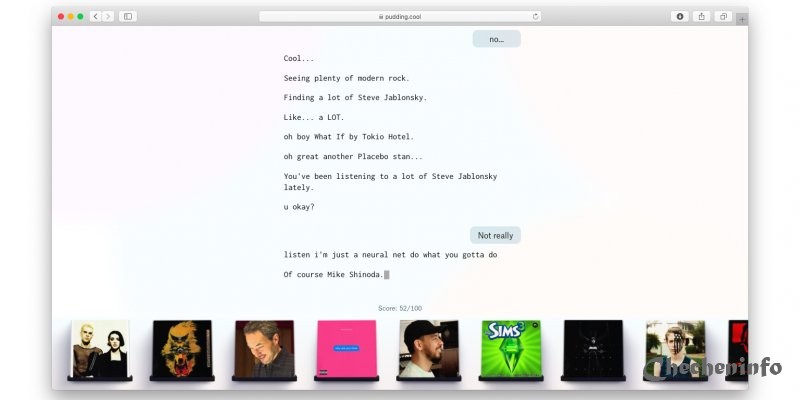
Task: Click the 'Not really' reply bubble
Action: coord(495,235)
